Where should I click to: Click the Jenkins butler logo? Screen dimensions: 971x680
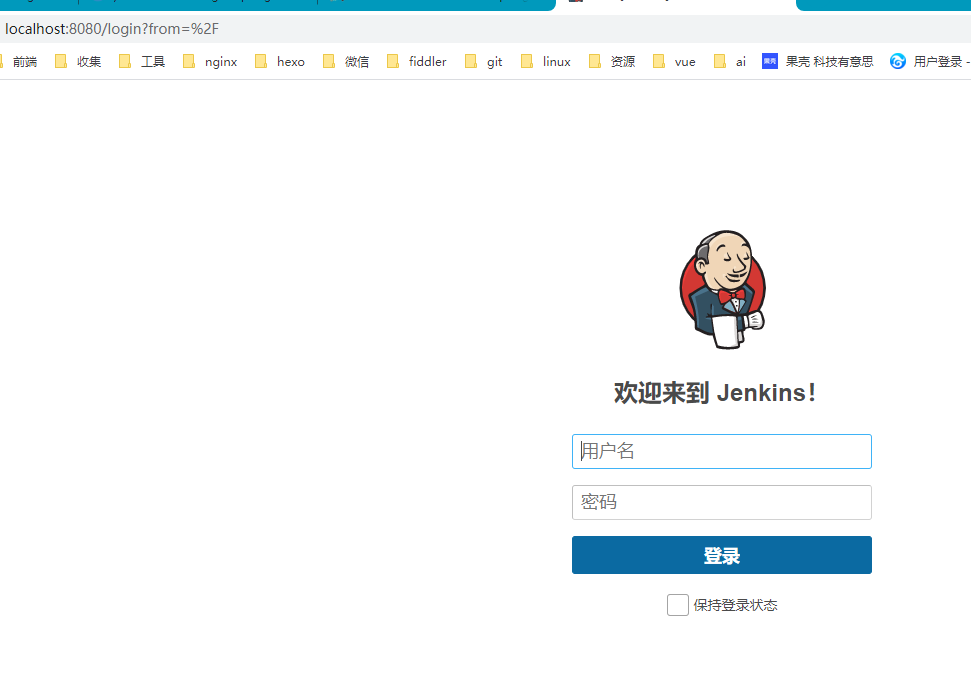[x=723, y=289]
